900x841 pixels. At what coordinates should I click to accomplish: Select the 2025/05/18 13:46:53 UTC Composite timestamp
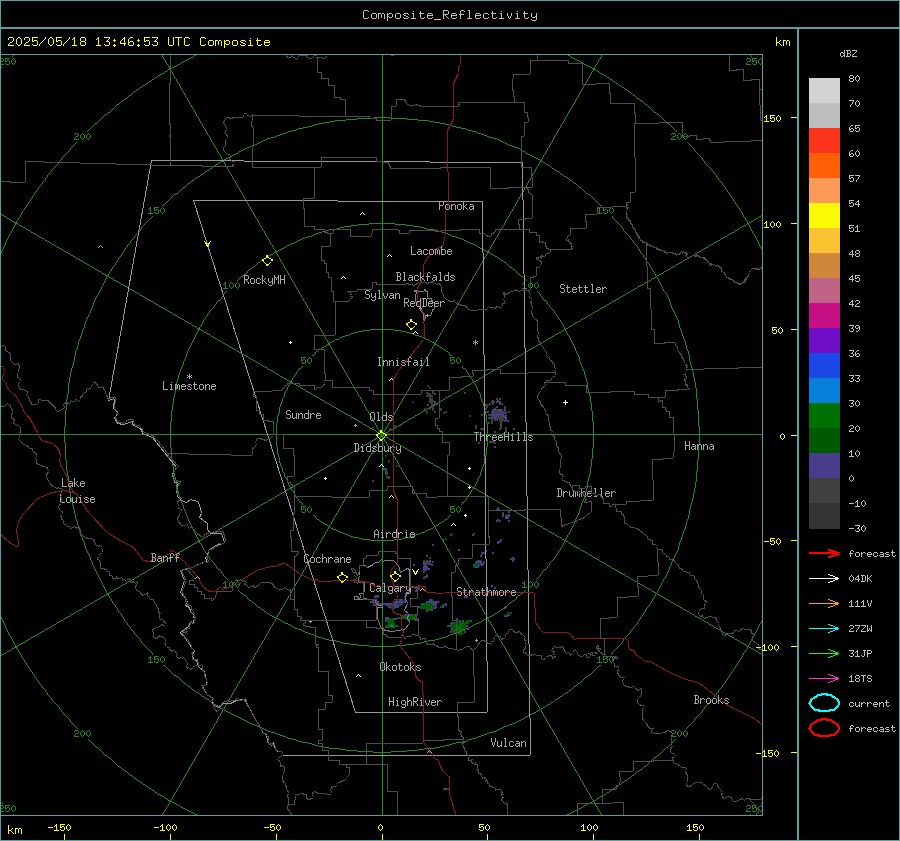coord(138,42)
